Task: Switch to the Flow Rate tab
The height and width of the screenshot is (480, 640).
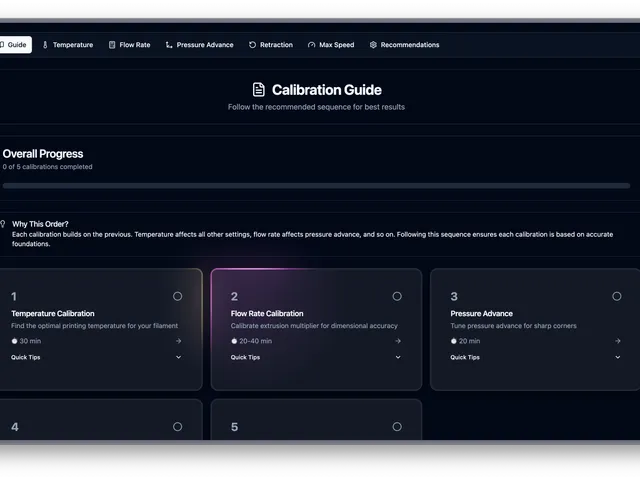Action: click(129, 45)
